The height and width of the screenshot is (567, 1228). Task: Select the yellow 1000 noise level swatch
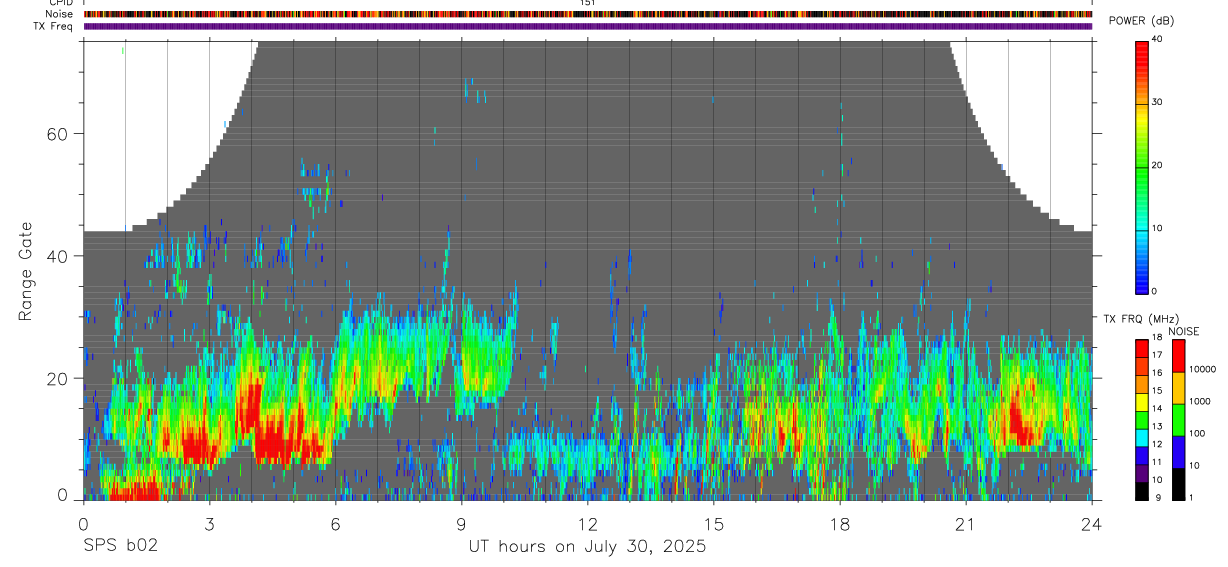click(1178, 388)
